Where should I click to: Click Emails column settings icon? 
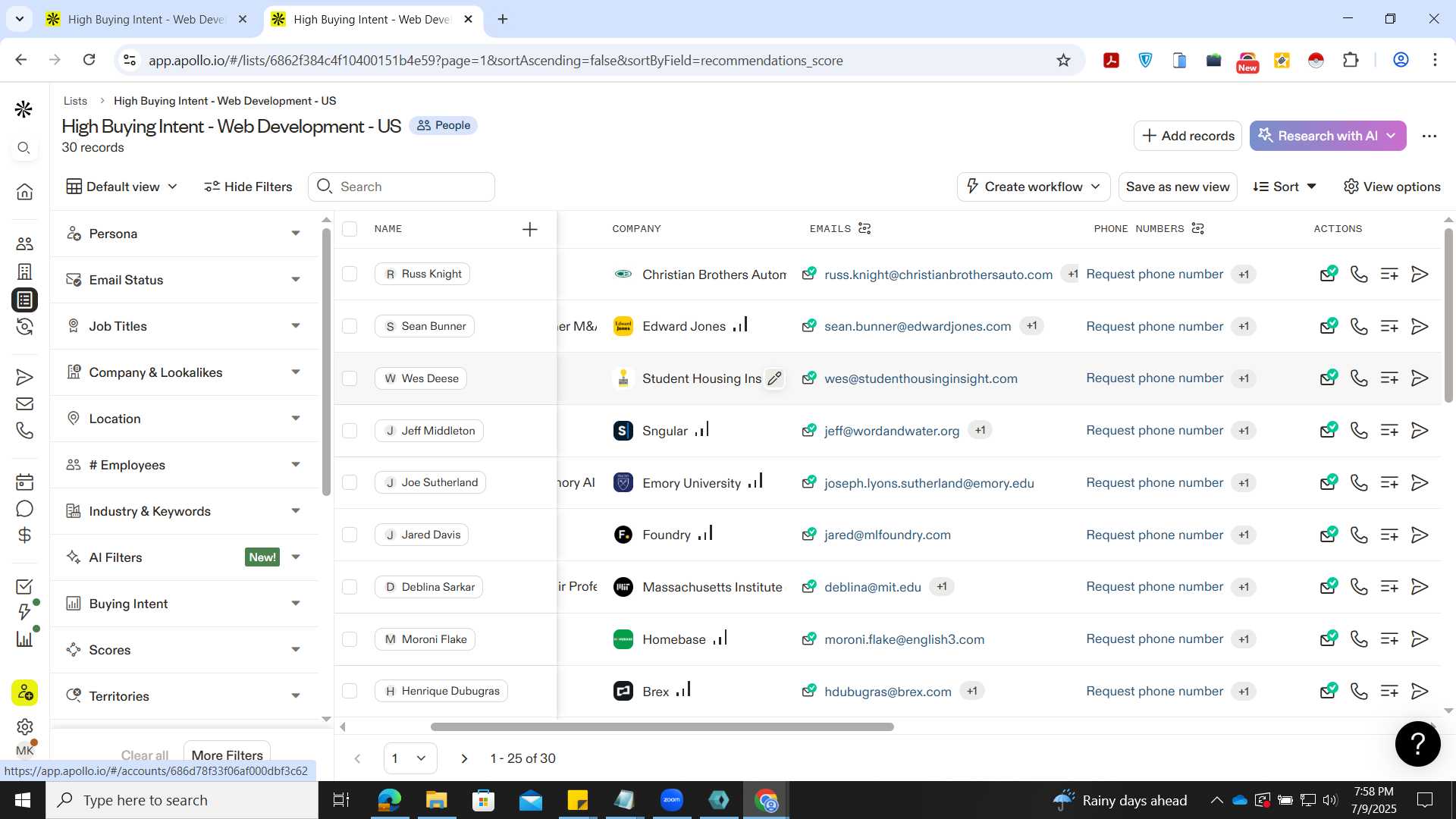click(864, 228)
